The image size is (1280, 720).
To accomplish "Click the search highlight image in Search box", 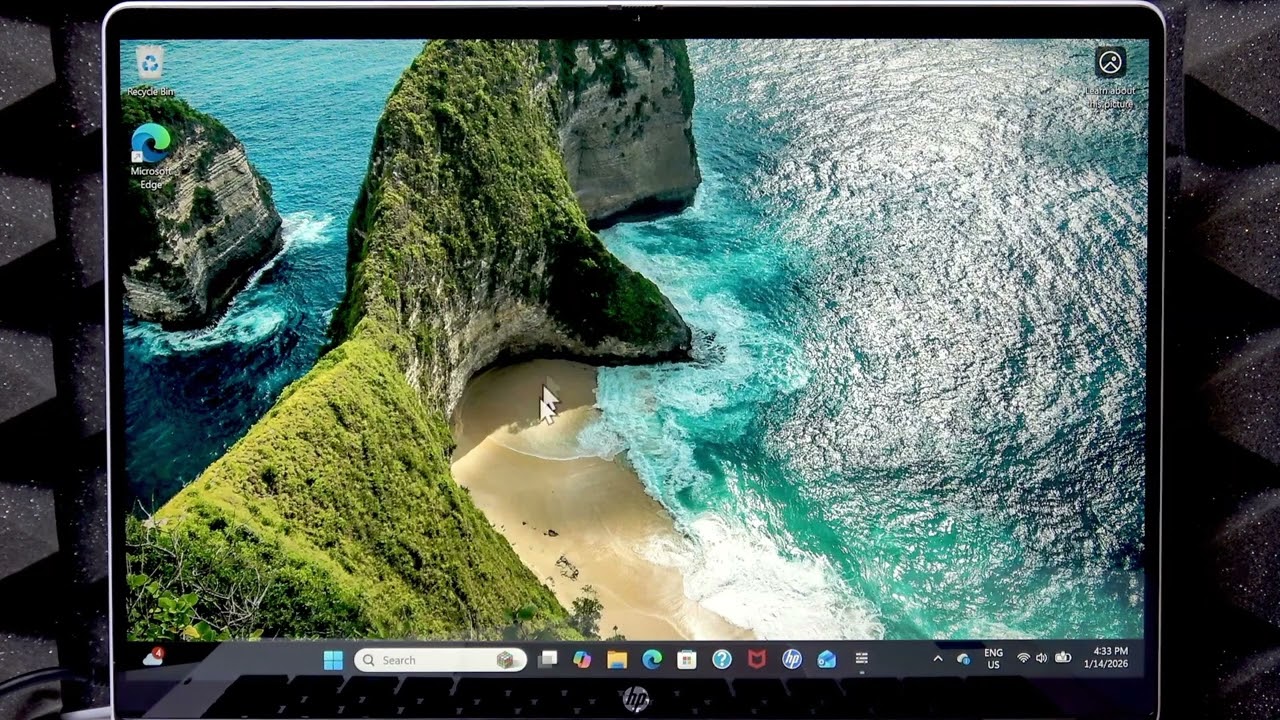I will tap(505, 660).
